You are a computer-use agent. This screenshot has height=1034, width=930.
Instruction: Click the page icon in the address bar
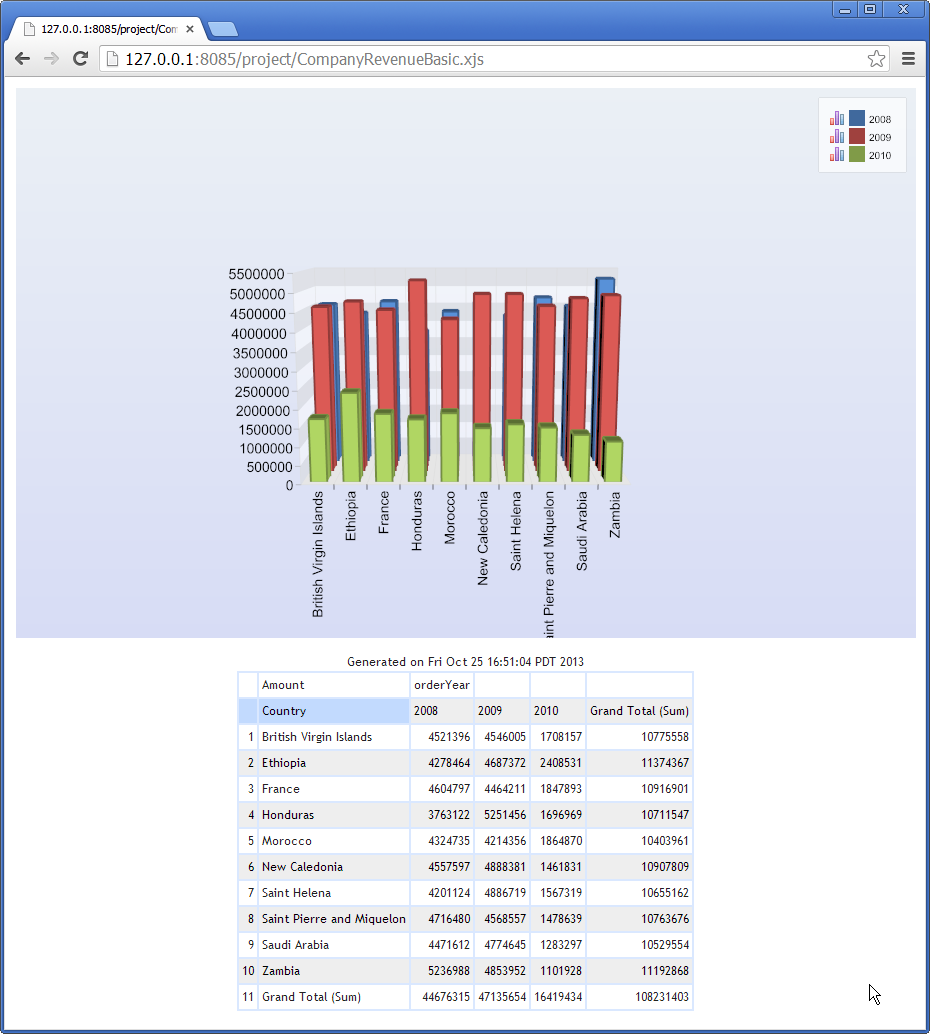[113, 59]
